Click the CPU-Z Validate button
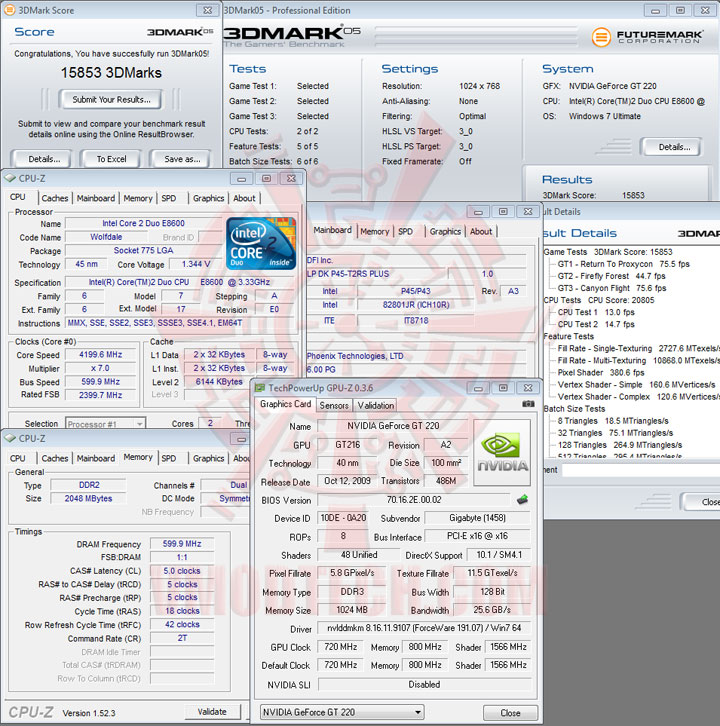 point(212,712)
